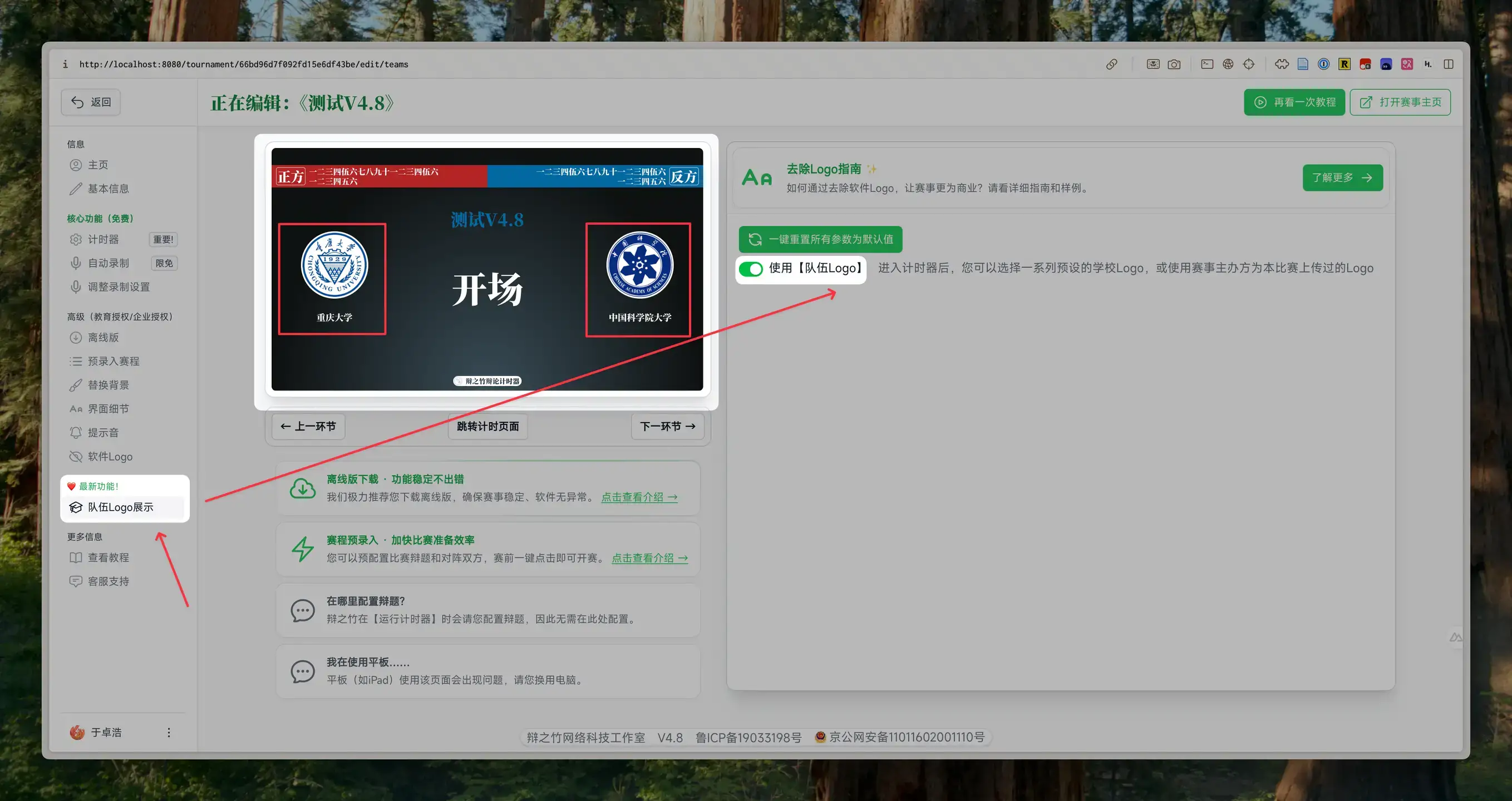Open 主页 in the sidebar
The height and width of the screenshot is (801, 1512).
pyautogui.click(x=122, y=165)
